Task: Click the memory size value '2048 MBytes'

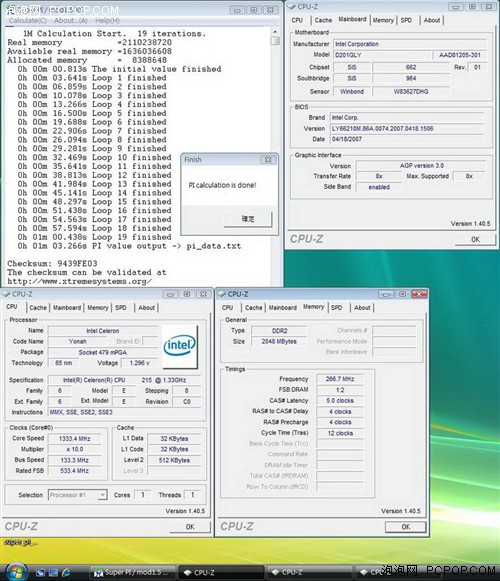Action: coord(279,341)
